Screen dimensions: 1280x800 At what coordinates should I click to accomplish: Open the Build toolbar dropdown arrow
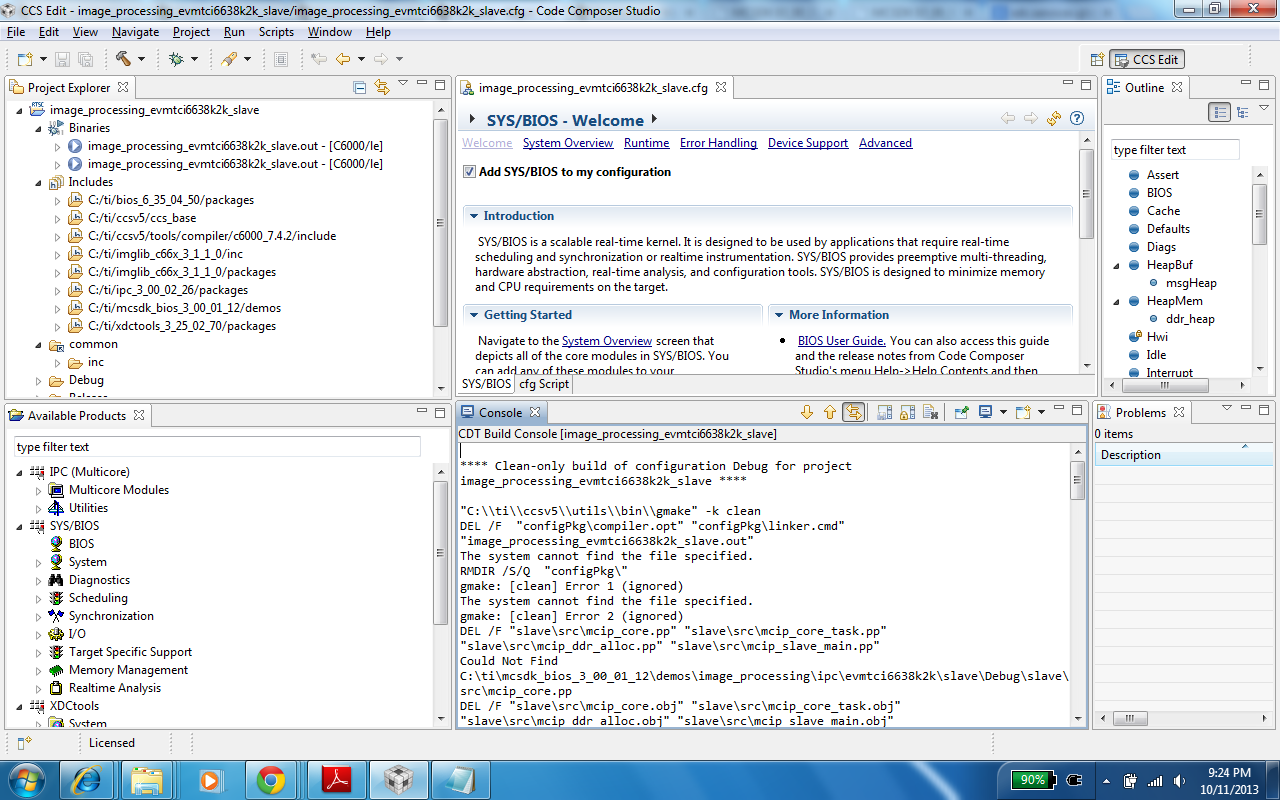tap(141, 60)
